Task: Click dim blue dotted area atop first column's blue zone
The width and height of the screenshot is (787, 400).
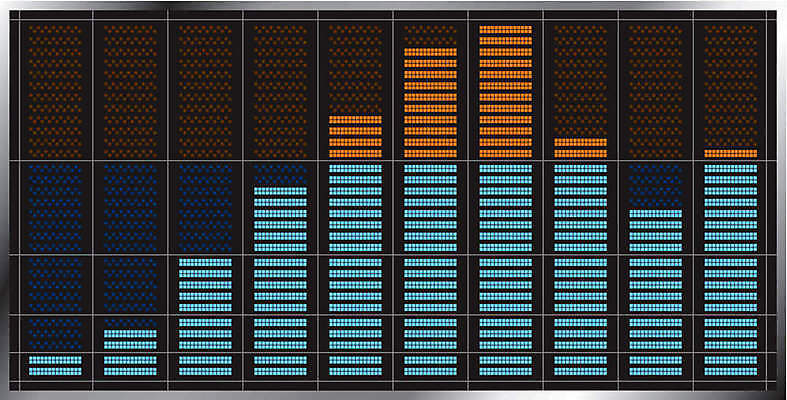Action: coord(55,208)
